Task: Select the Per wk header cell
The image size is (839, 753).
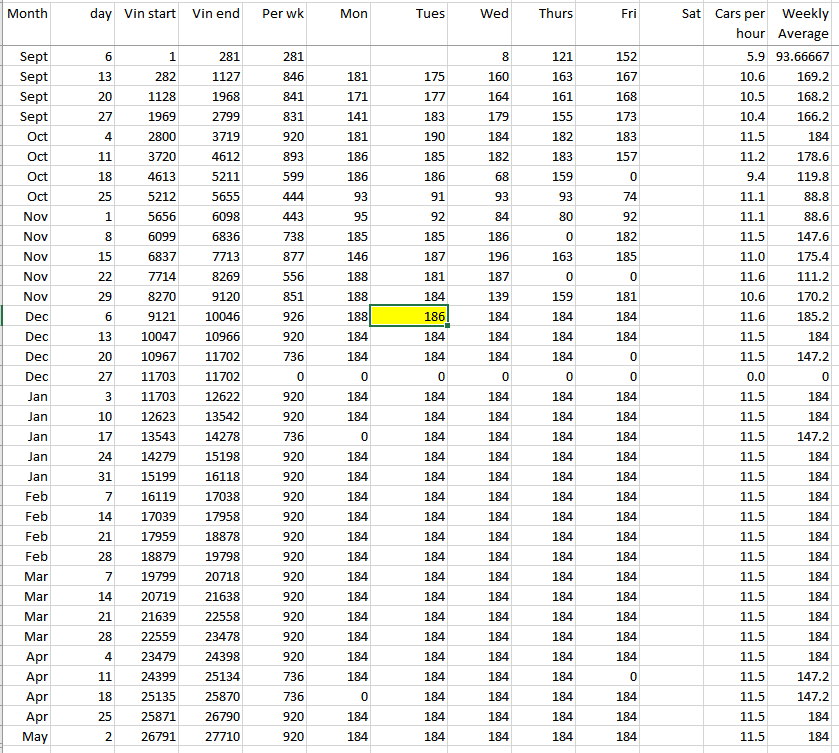Action: 280,14
